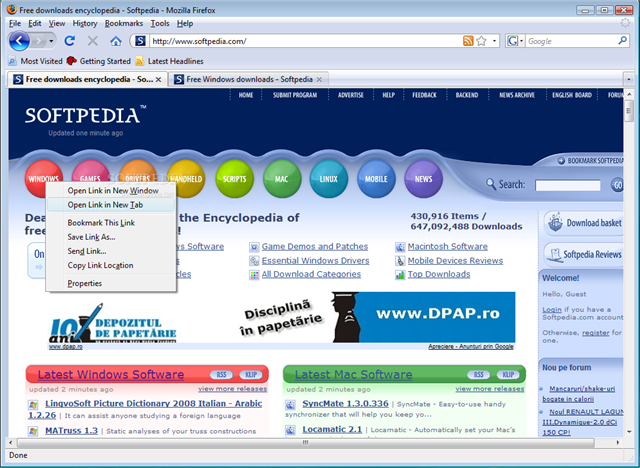Open Most Visited bookmarks folder
The width and height of the screenshot is (640, 468).
[36, 61]
